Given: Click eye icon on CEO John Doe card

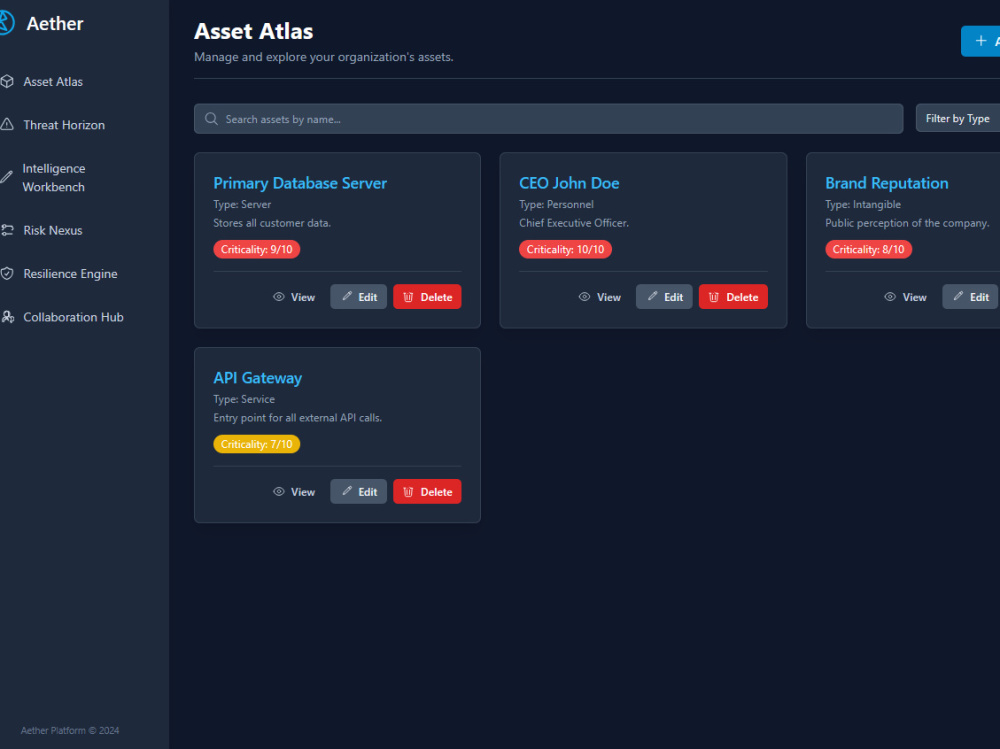Looking at the screenshot, I should pyautogui.click(x=584, y=297).
